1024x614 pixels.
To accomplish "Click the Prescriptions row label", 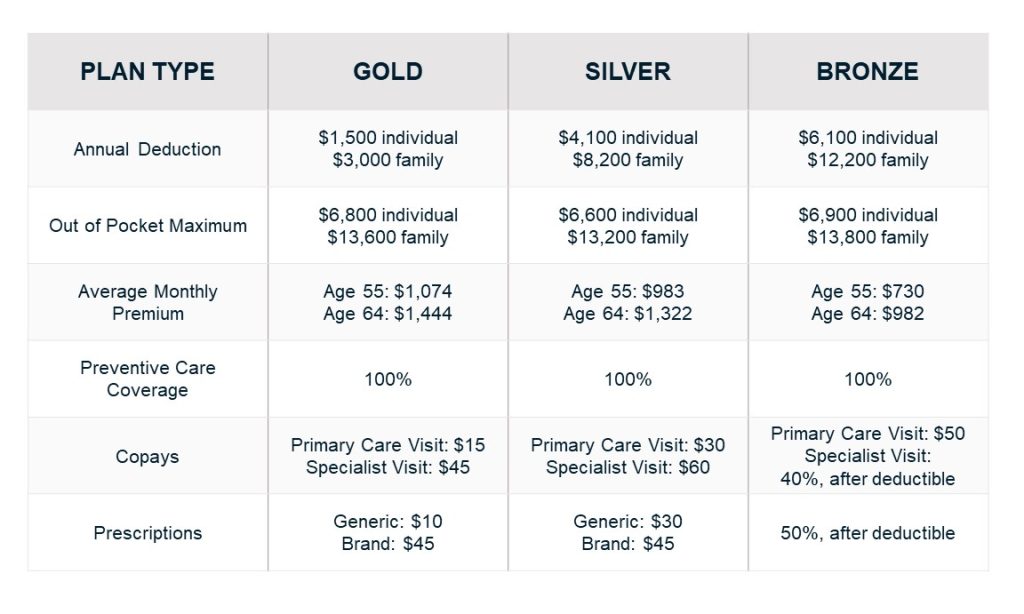I will [148, 533].
